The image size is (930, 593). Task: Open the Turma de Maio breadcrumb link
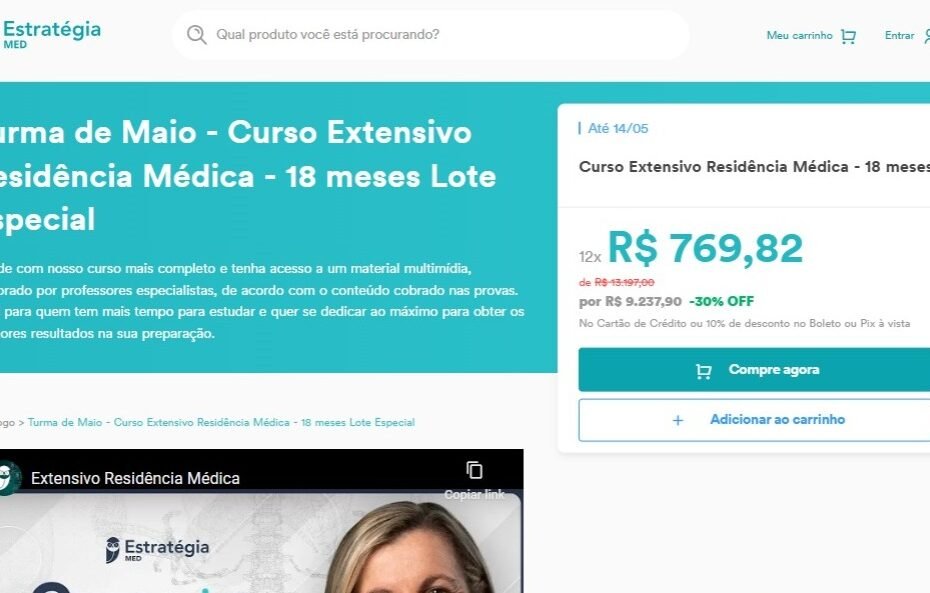pos(221,422)
